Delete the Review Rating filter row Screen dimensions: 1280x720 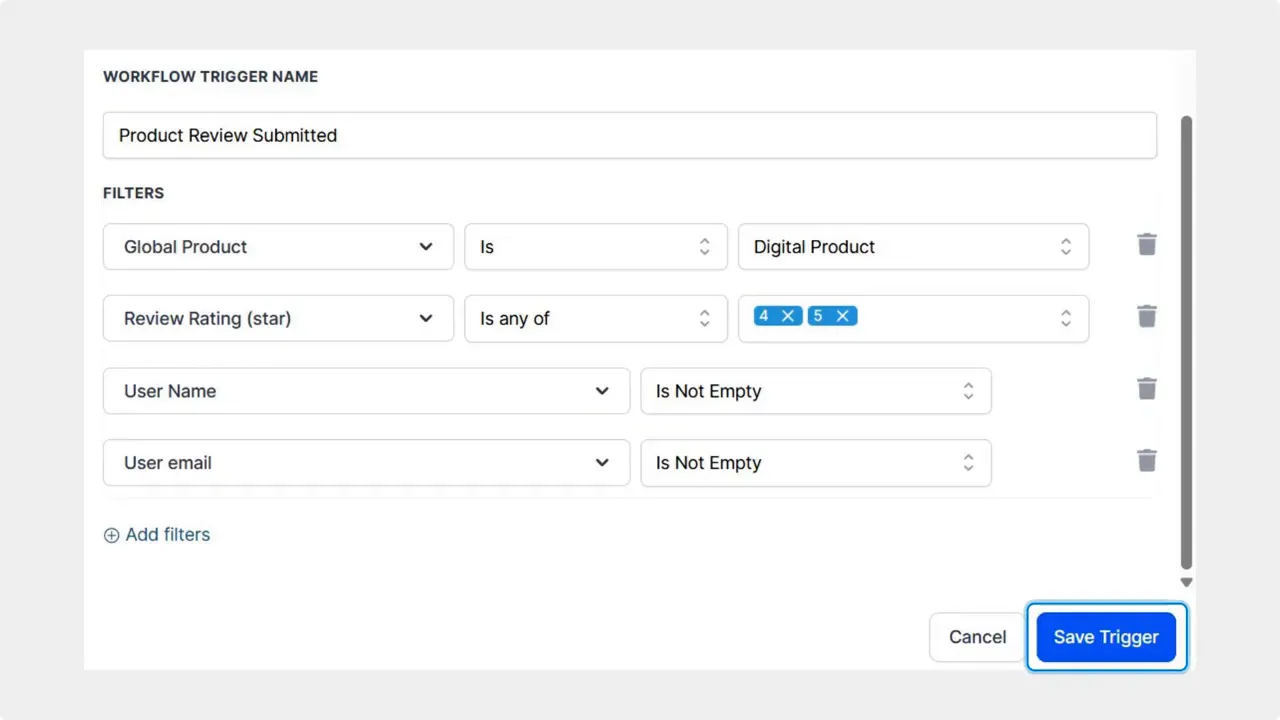tap(1146, 316)
